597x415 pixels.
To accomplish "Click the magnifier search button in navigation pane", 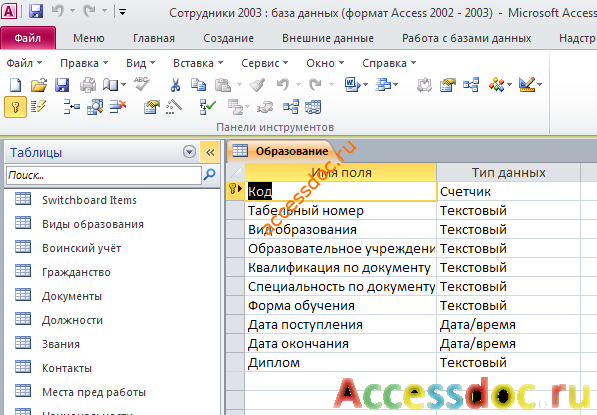I will point(209,175).
